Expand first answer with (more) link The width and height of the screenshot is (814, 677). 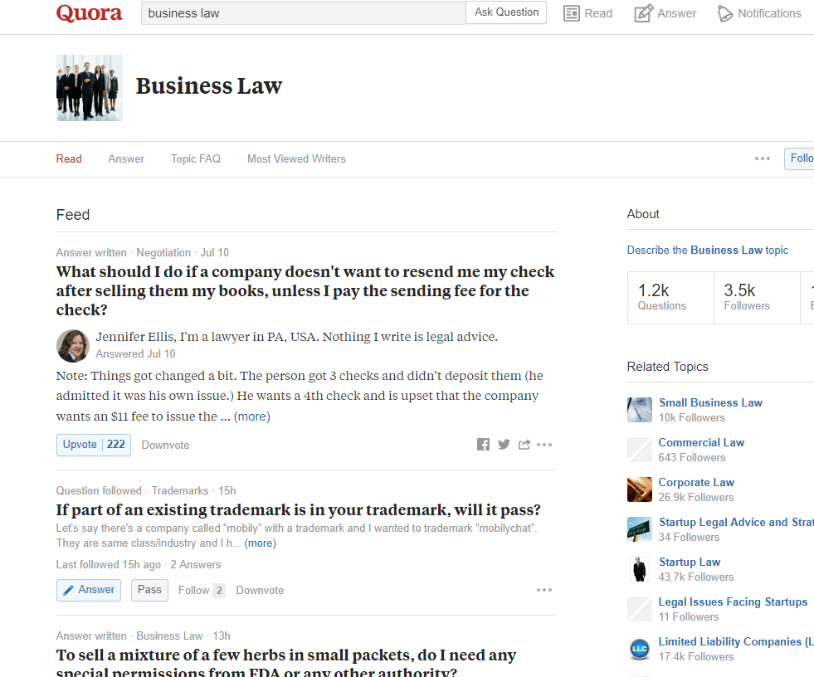pos(252,416)
